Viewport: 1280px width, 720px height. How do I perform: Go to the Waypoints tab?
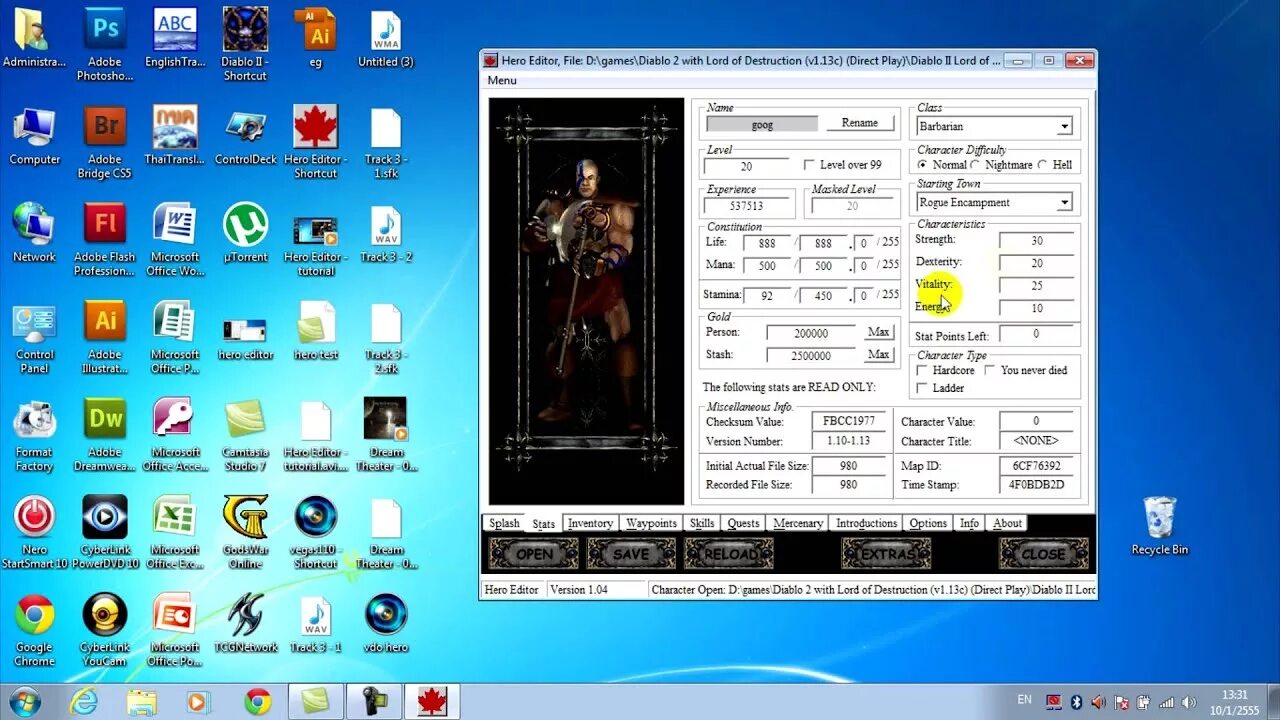pyautogui.click(x=651, y=523)
